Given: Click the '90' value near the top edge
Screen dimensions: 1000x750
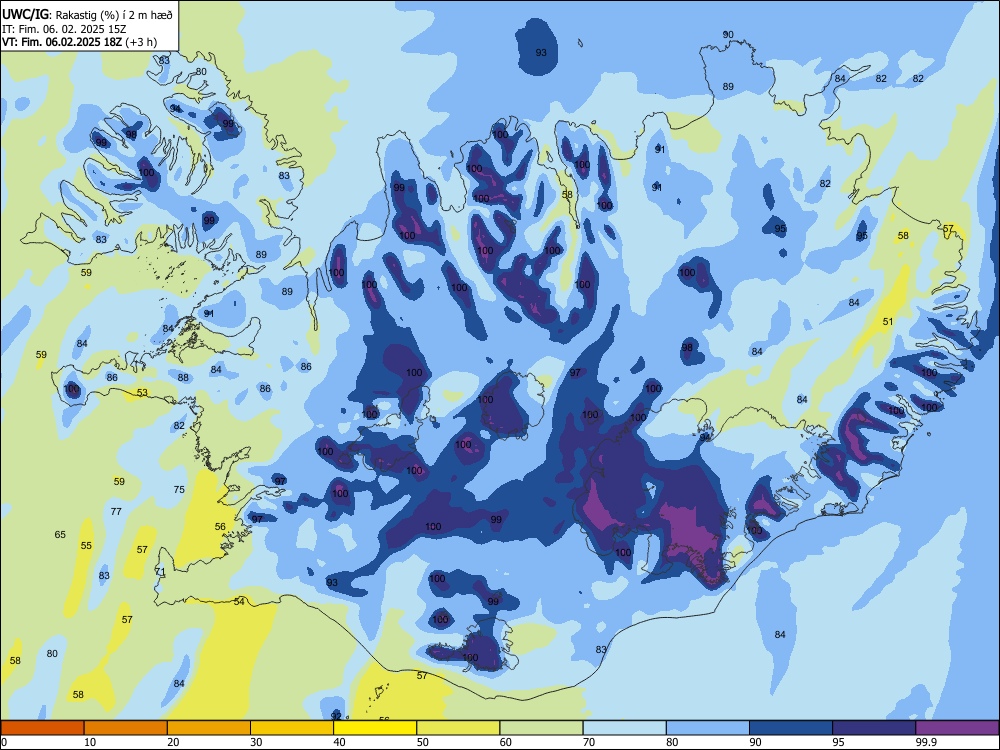Looking at the screenshot, I should [728, 34].
